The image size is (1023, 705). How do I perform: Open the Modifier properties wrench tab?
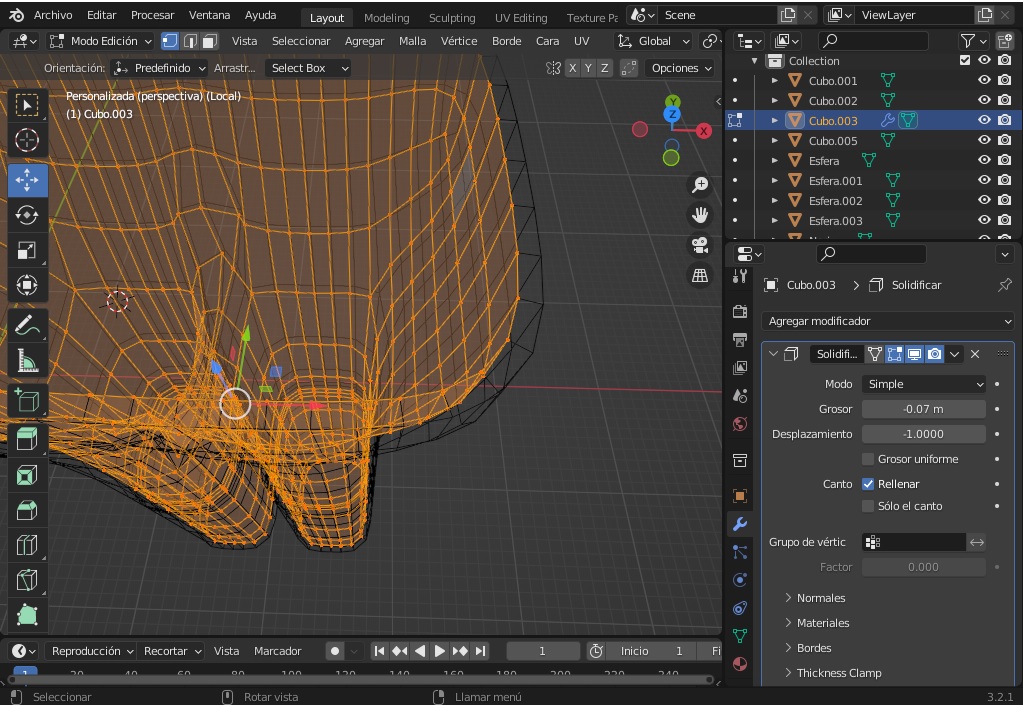pyautogui.click(x=740, y=523)
